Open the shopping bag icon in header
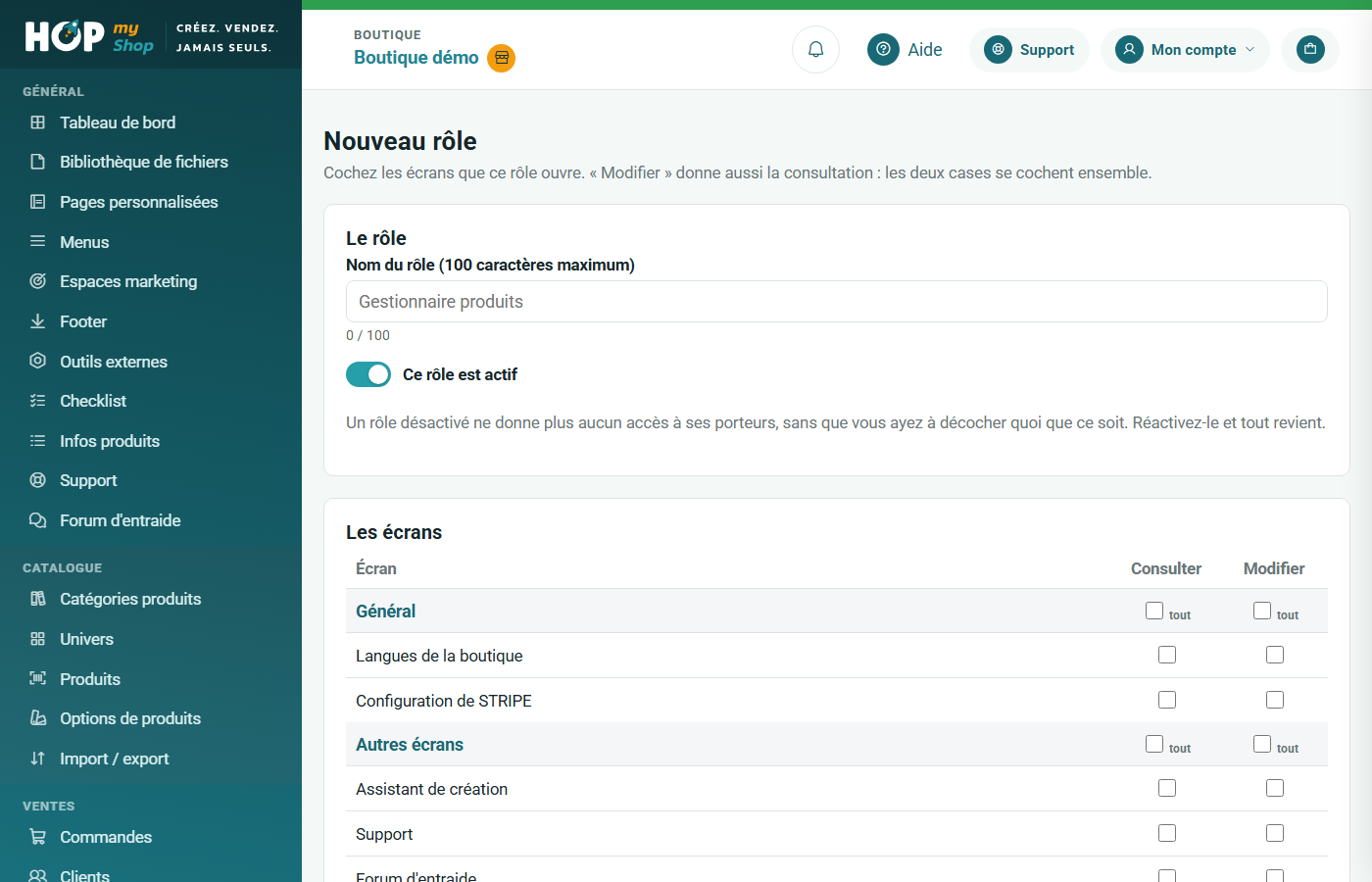The height and width of the screenshot is (882, 1372). 1310,49
